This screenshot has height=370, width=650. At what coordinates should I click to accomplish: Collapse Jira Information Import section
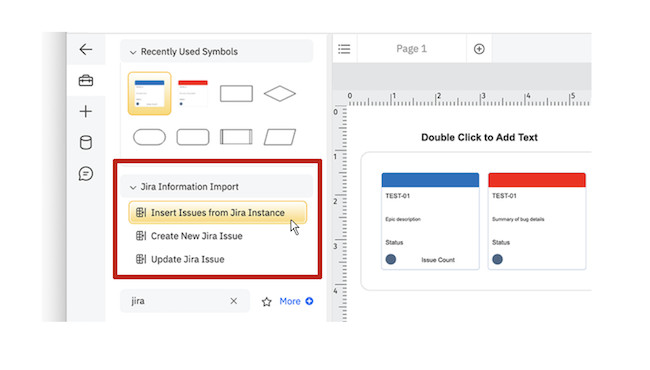tap(133, 187)
